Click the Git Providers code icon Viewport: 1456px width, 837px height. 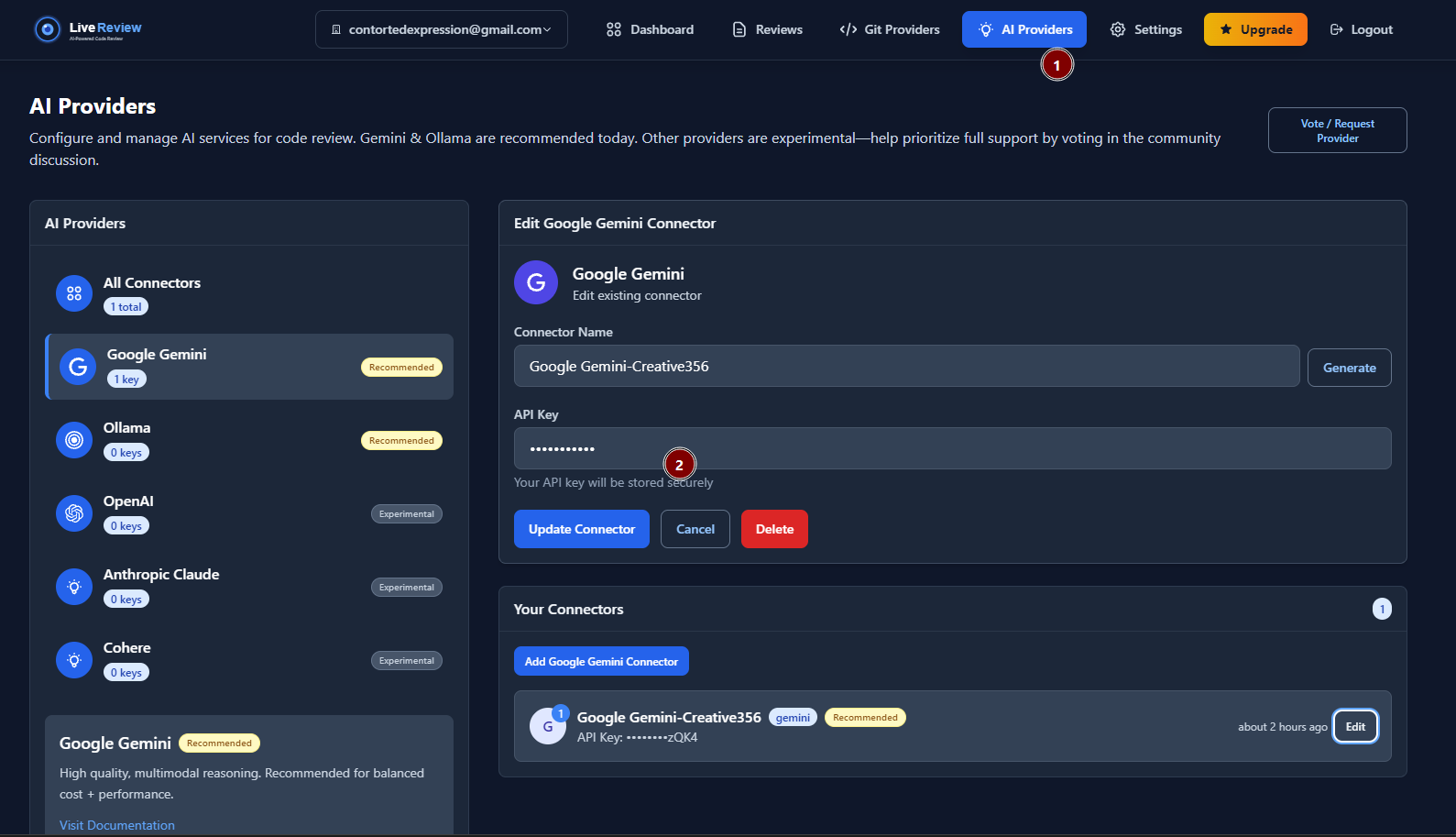tap(848, 29)
